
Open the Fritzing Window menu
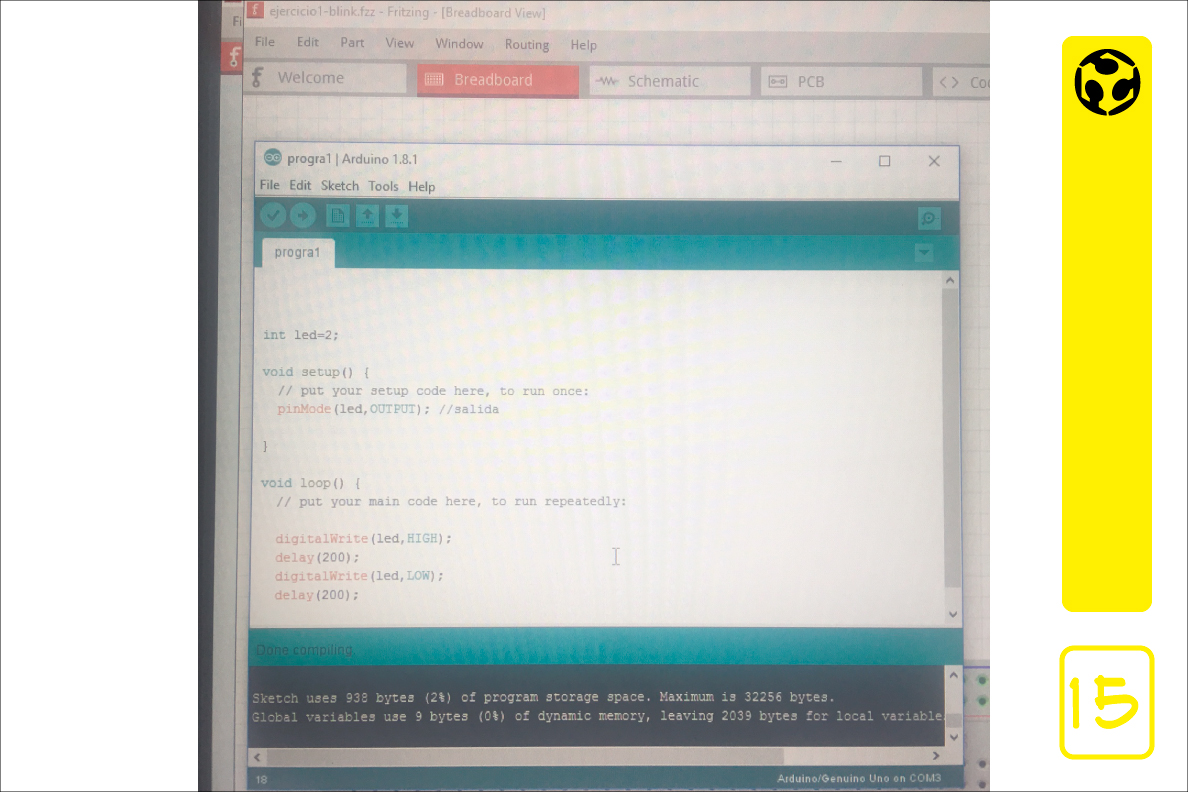[x=459, y=44]
